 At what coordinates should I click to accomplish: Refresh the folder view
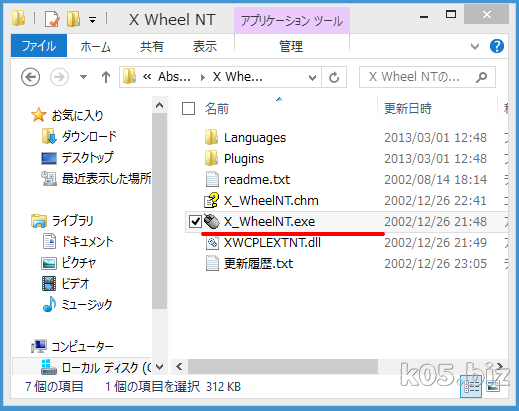click(334, 77)
